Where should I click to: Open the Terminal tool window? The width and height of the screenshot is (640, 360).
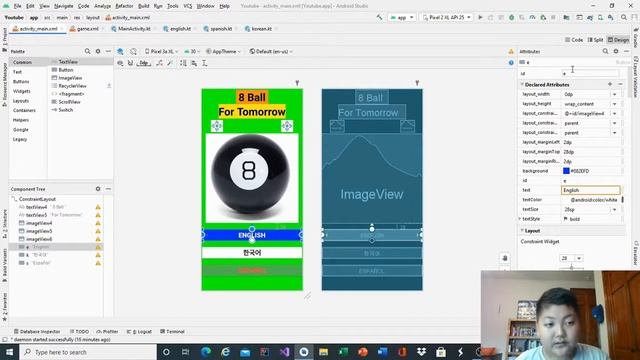coord(173,331)
